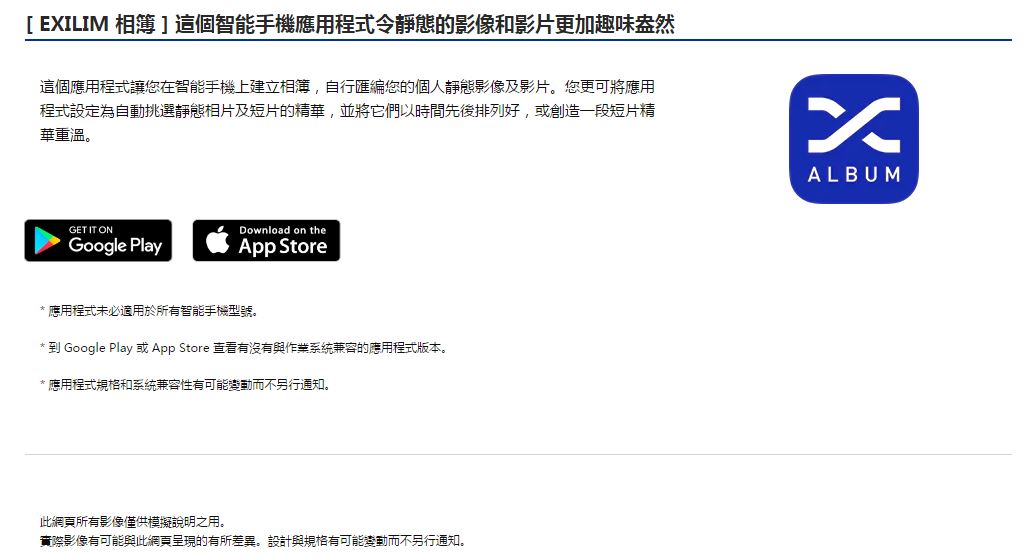Click the heading beginning "[ EXILIM 相簿 ]"
This screenshot has width=1031, height=560.
[350, 24]
